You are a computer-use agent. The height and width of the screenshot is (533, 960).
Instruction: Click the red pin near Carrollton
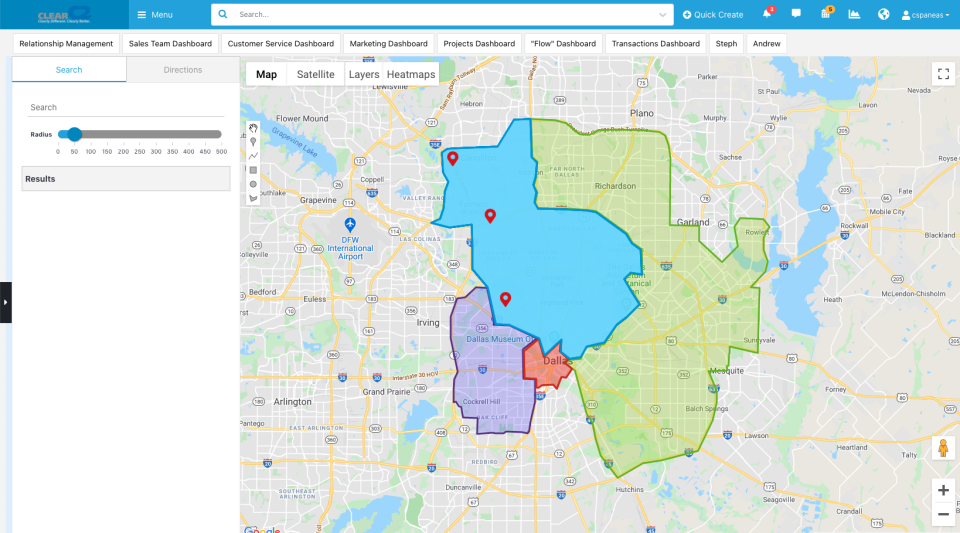tap(452, 158)
